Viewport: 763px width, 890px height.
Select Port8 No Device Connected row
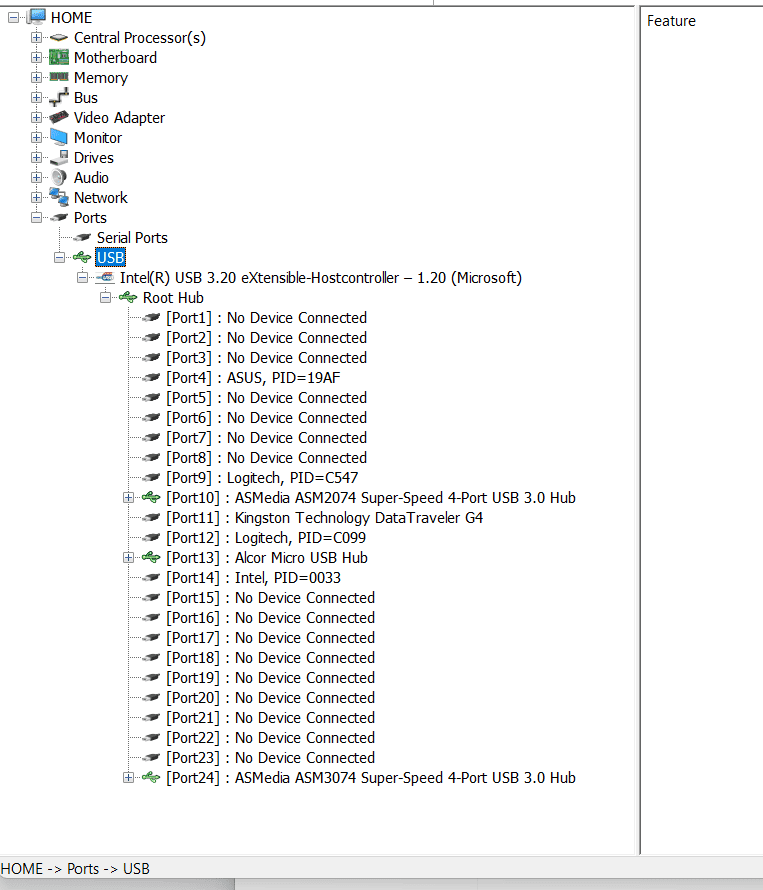[266, 457]
